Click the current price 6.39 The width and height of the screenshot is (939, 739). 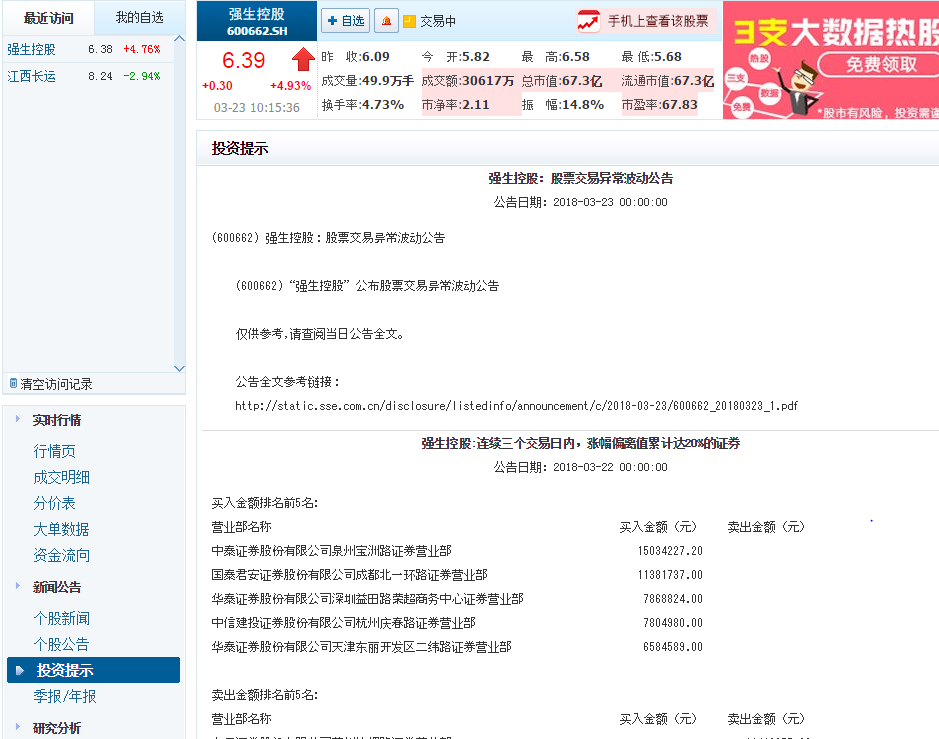(x=243, y=60)
